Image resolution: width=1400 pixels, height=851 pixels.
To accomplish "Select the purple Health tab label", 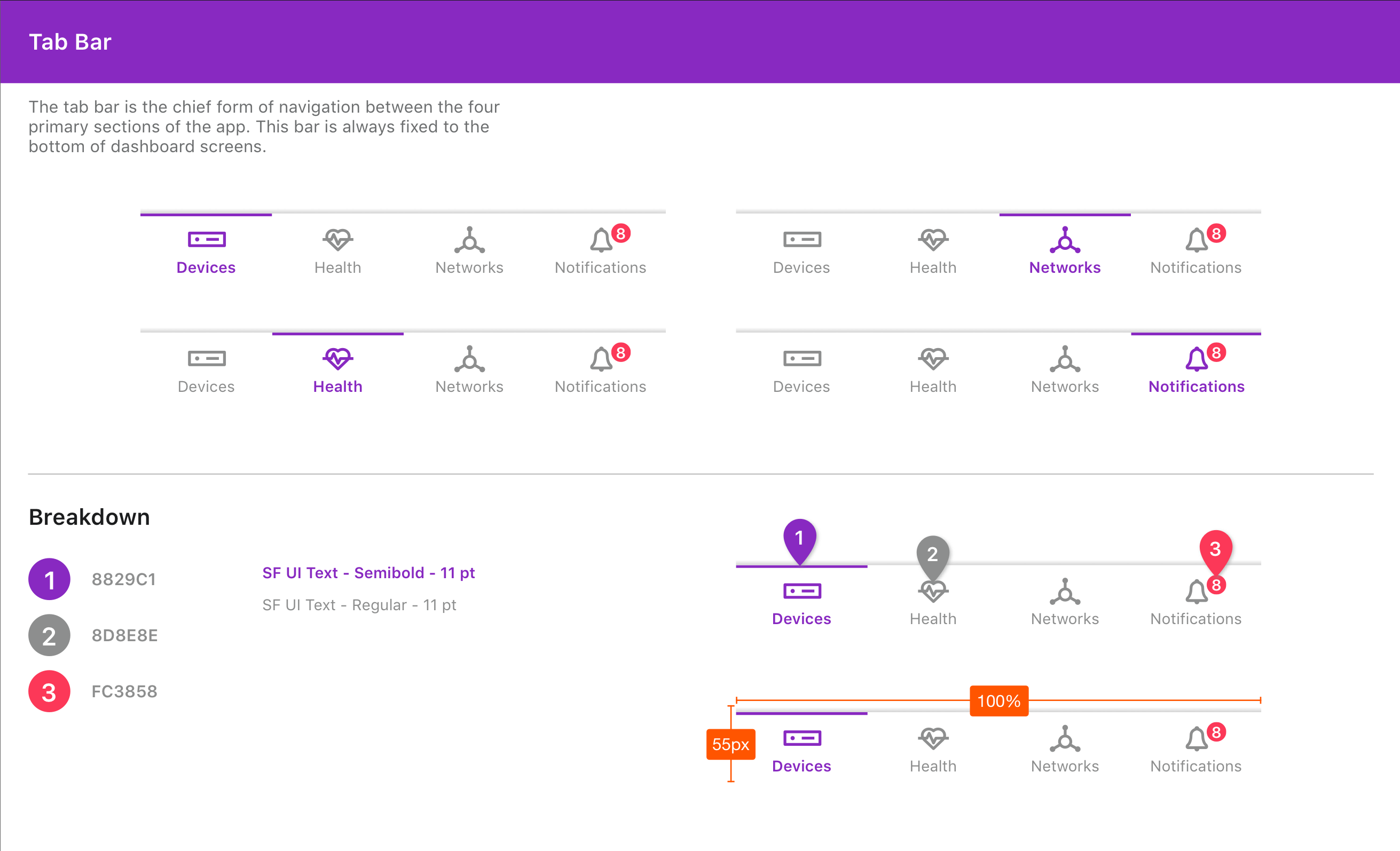I will click(x=338, y=387).
